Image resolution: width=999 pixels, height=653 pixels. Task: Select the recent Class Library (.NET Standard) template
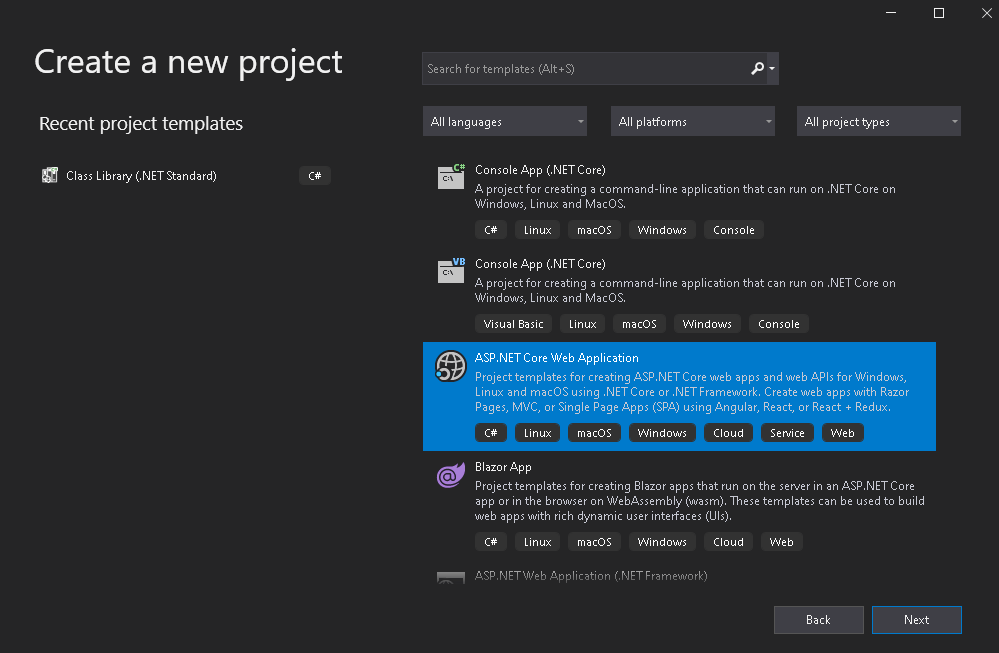(141, 176)
